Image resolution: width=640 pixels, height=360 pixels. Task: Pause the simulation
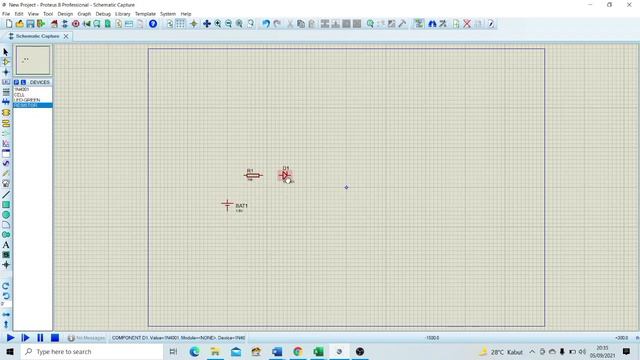[40, 338]
